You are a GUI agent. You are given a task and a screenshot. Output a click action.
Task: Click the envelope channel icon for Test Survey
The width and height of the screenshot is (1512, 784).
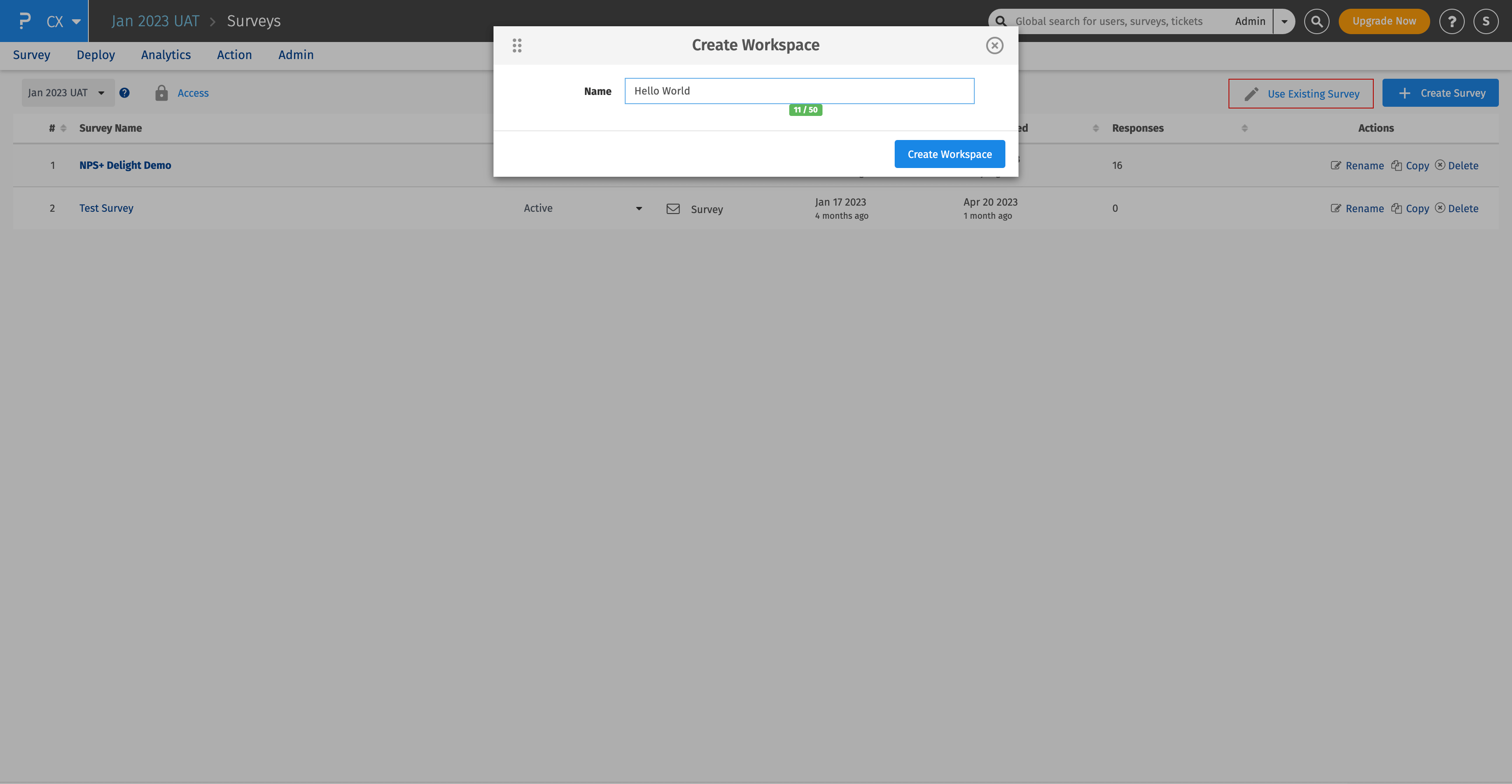(x=672, y=208)
